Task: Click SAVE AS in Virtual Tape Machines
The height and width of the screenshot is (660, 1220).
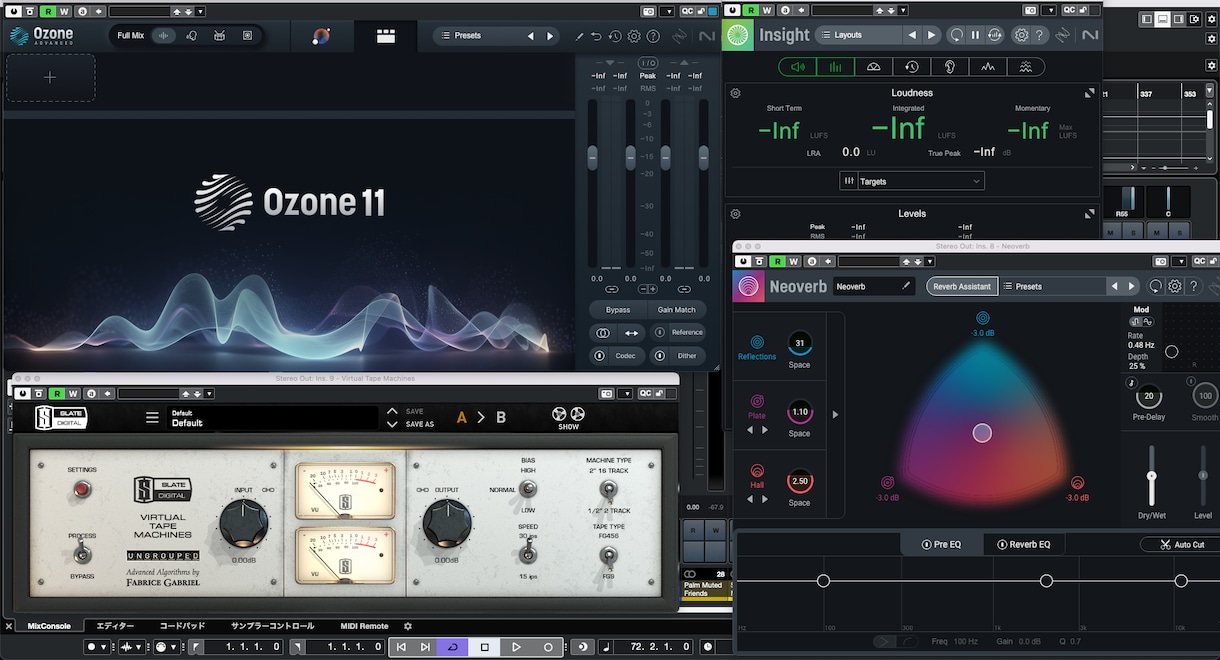Action: [x=420, y=424]
